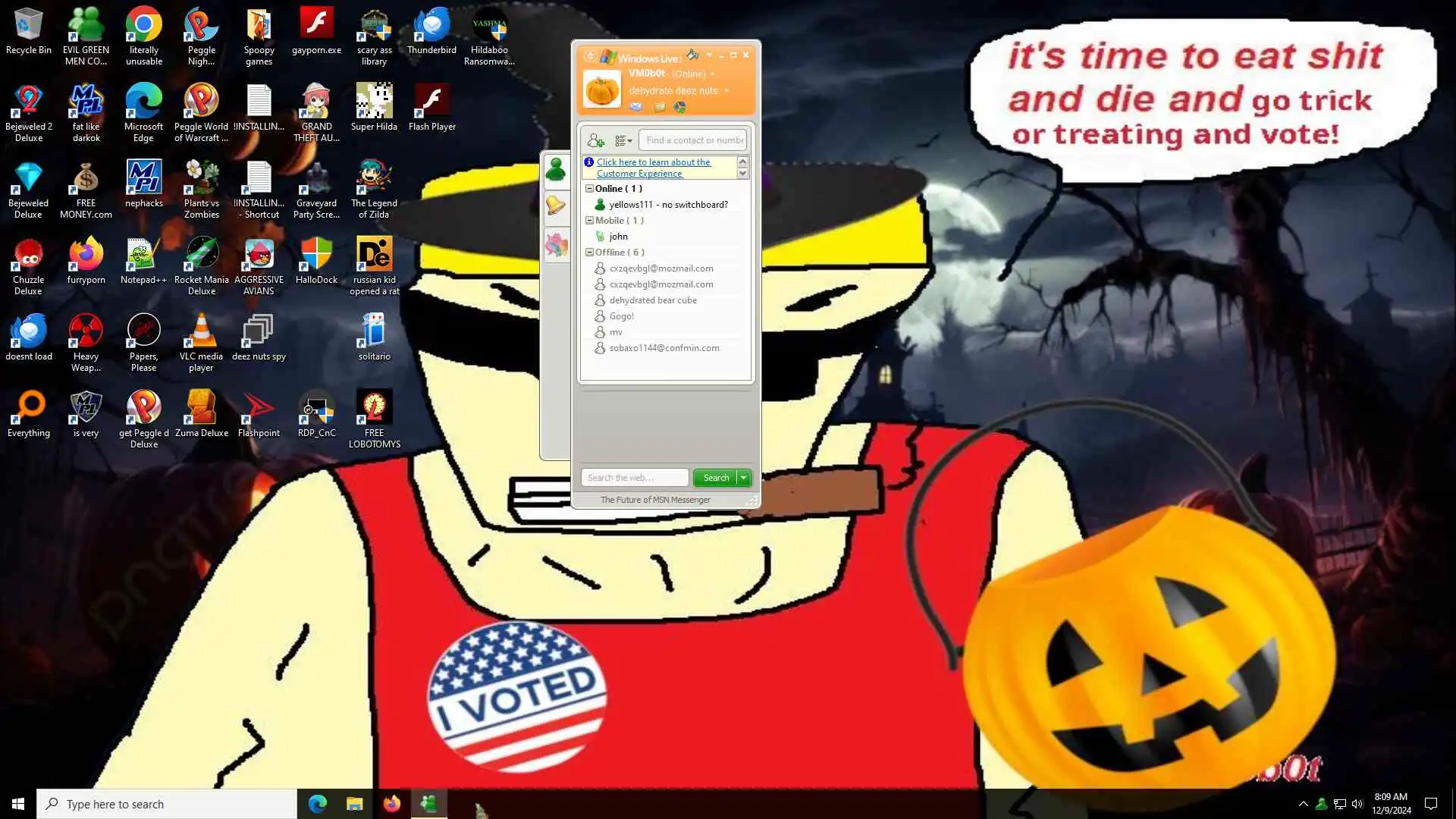Click the pumpkin display picture

point(601,89)
